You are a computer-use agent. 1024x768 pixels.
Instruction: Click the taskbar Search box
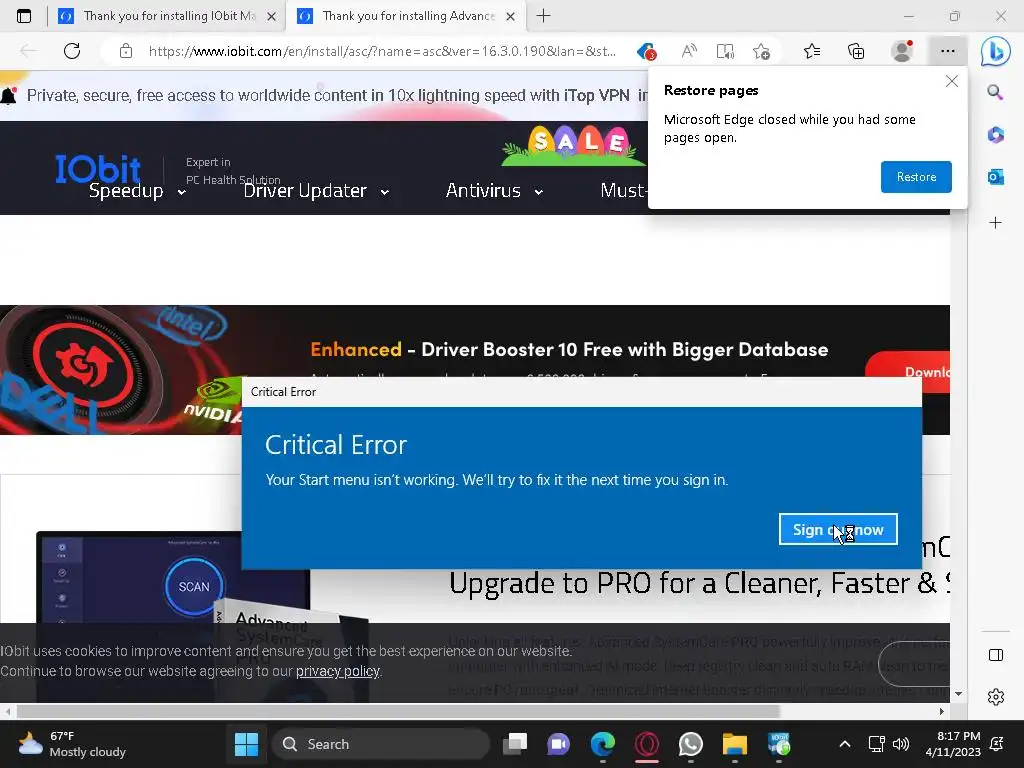pos(381,744)
